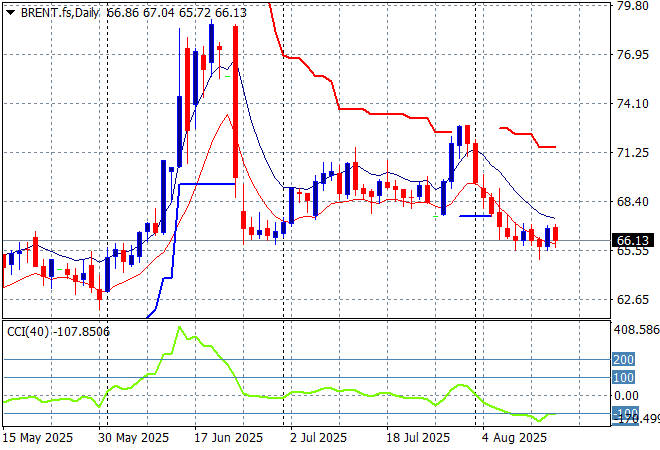This screenshot has width=660, height=450.
Task: Select the blue 200 level tag
Action: 624,359
